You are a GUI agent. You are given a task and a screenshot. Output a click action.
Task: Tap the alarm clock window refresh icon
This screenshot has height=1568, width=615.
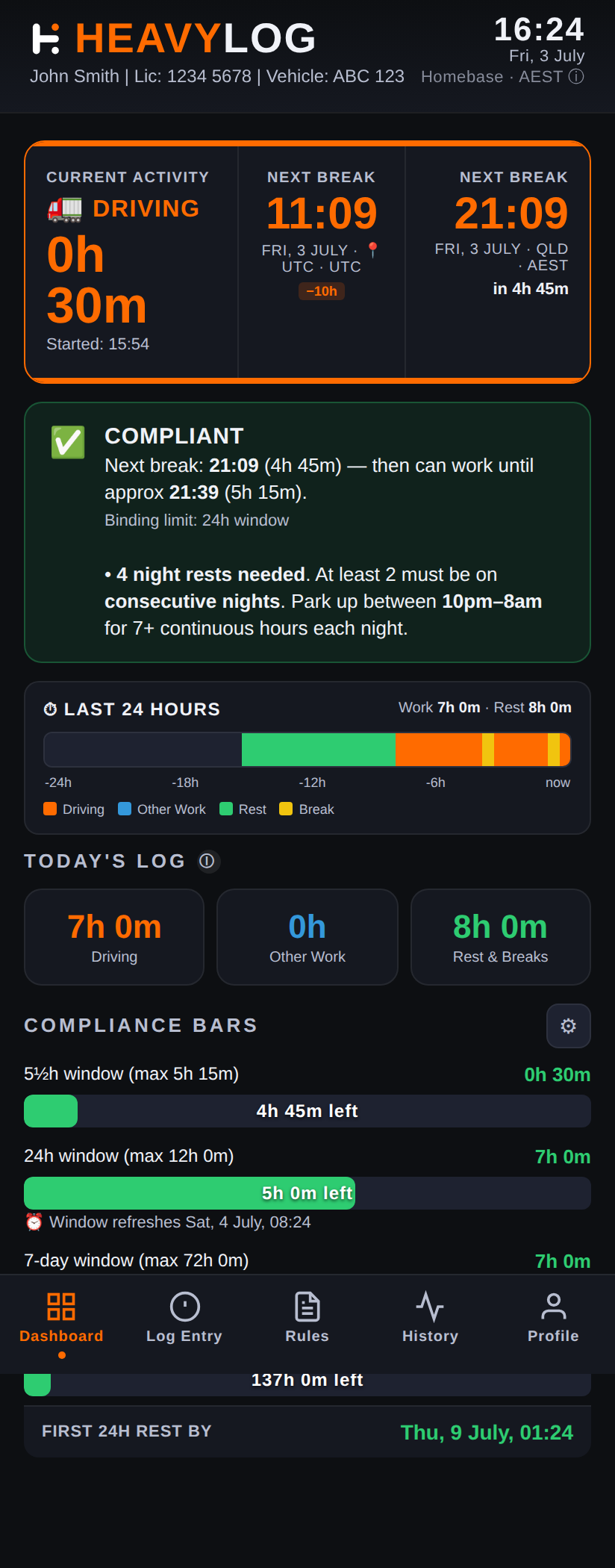pos(34,1222)
